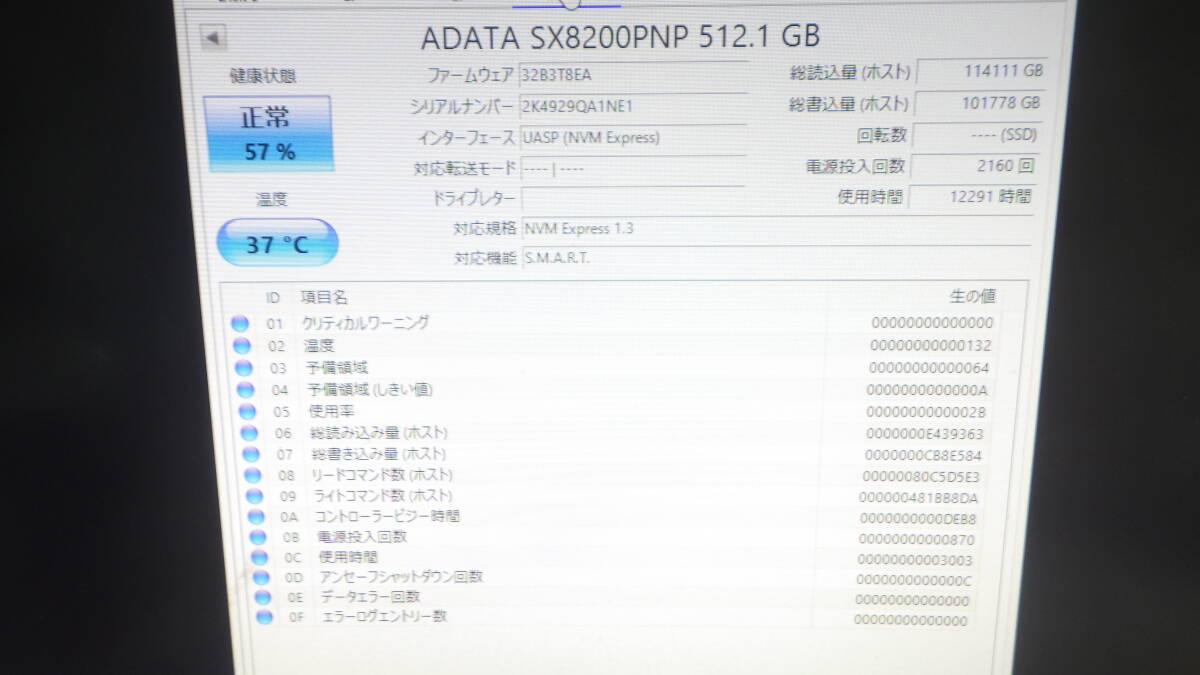This screenshot has height=675, width=1200.
Task: Click raw value 00000000000064
Action: click(x=929, y=368)
